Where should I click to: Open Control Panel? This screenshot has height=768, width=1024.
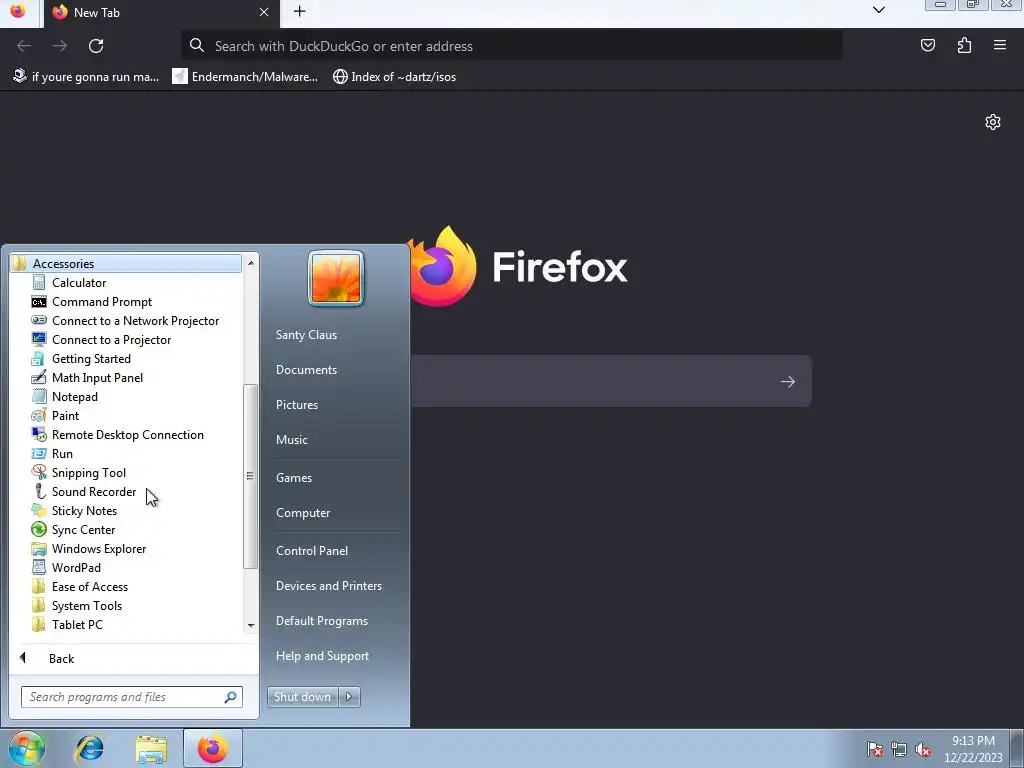[x=312, y=551]
